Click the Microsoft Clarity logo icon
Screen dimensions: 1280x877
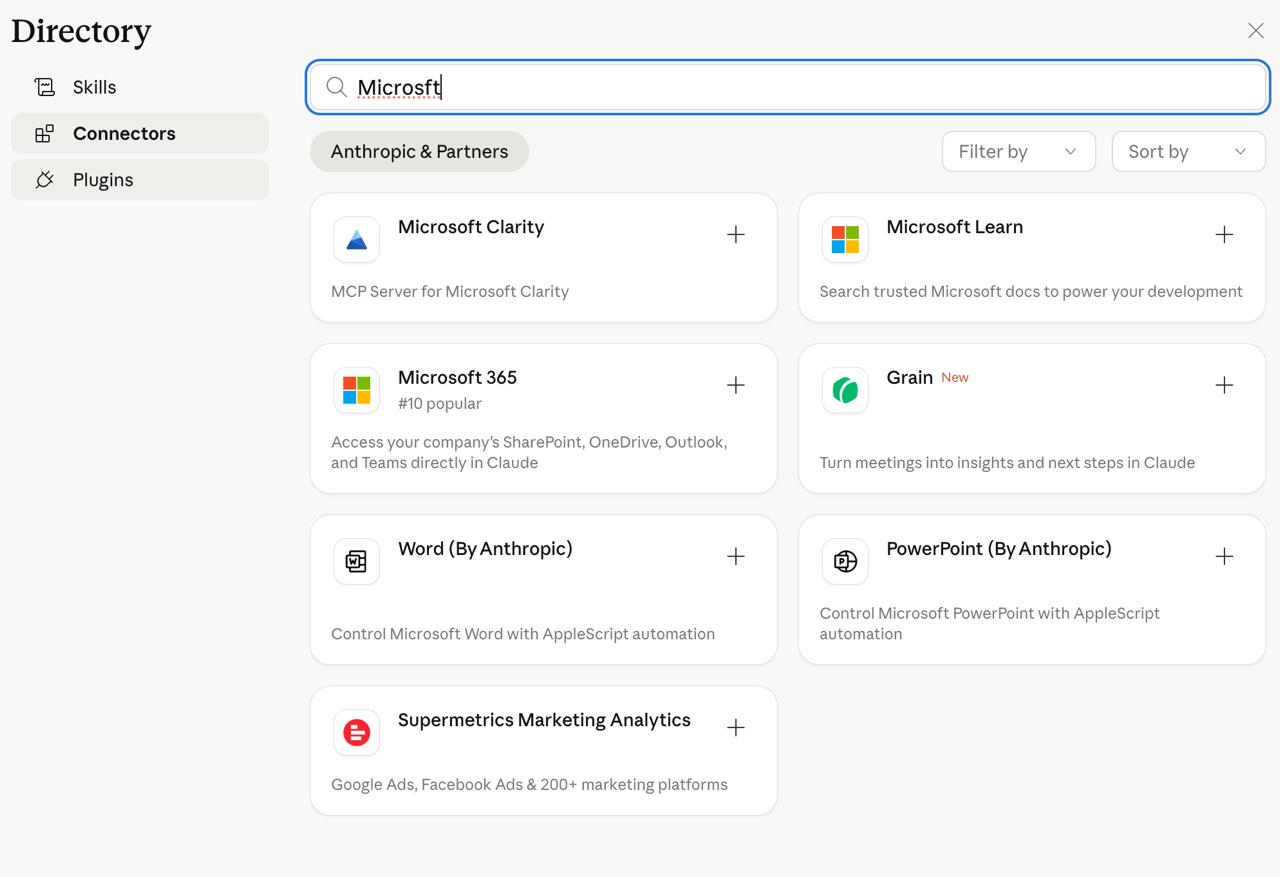(356, 240)
